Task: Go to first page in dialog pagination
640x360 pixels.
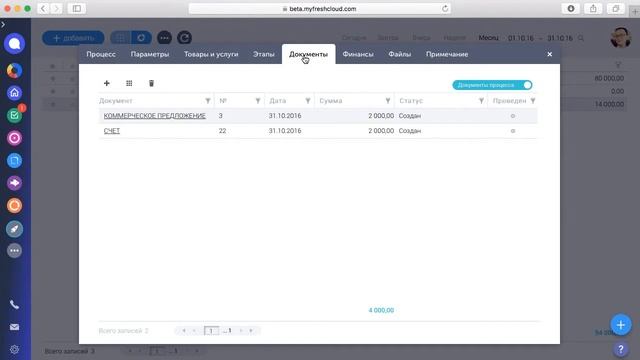Action: click(184, 331)
